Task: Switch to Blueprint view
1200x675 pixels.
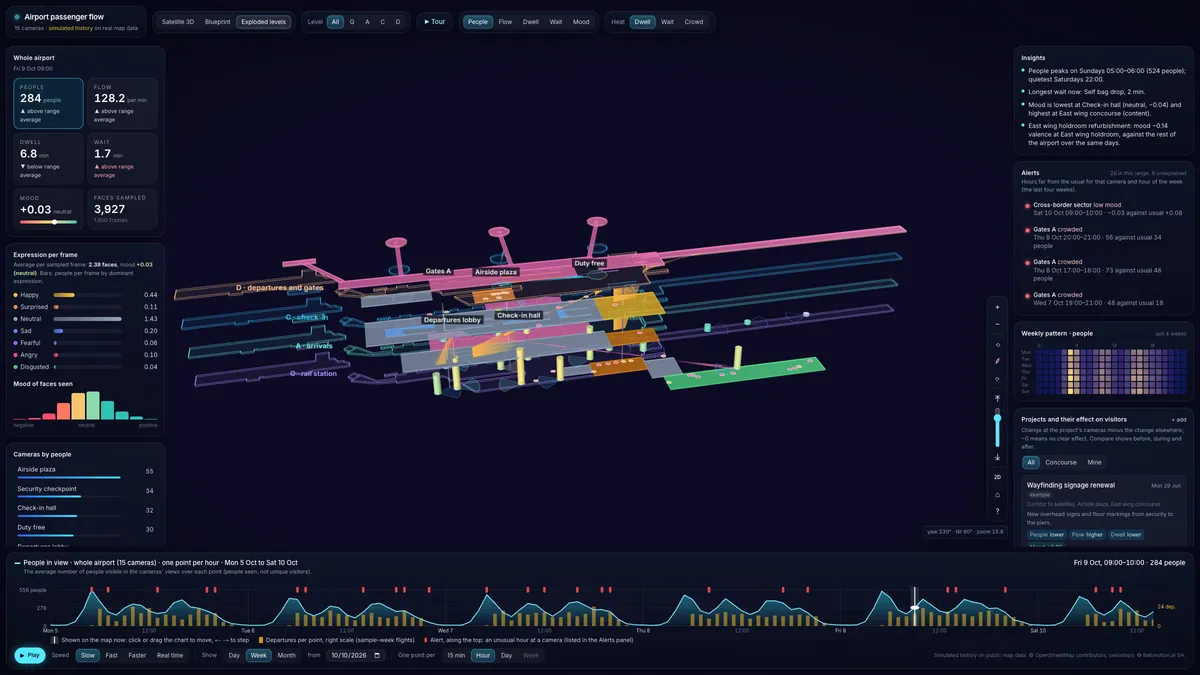Action: (217, 21)
